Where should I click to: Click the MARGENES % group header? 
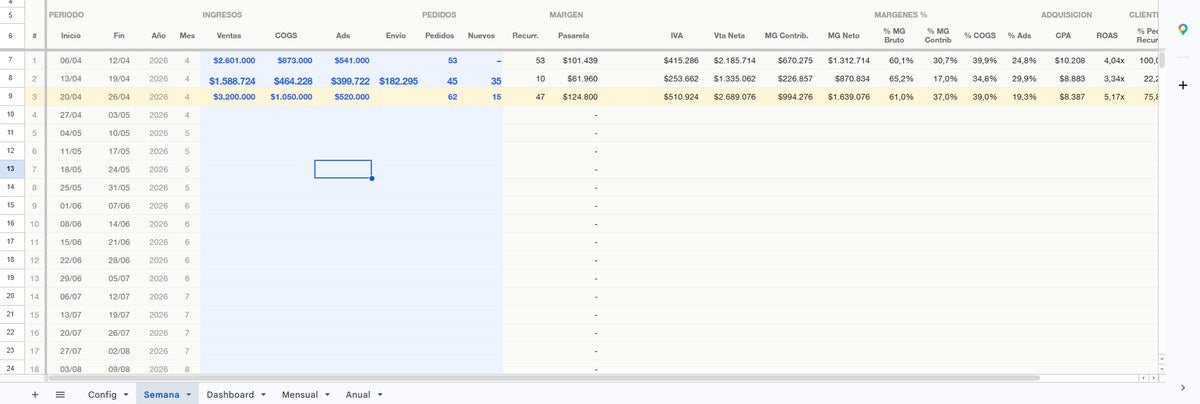(x=901, y=15)
